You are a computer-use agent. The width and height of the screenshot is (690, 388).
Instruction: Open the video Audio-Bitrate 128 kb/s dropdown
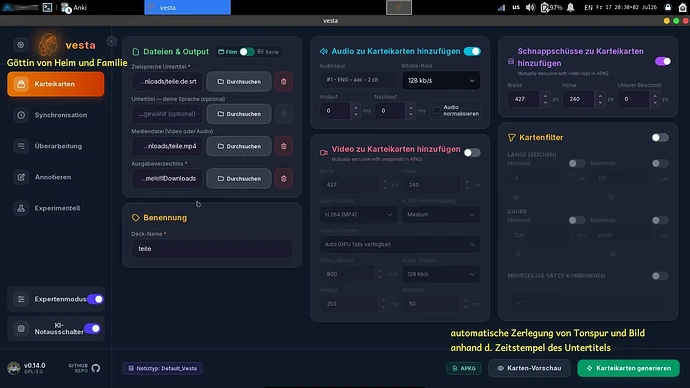point(441,274)
